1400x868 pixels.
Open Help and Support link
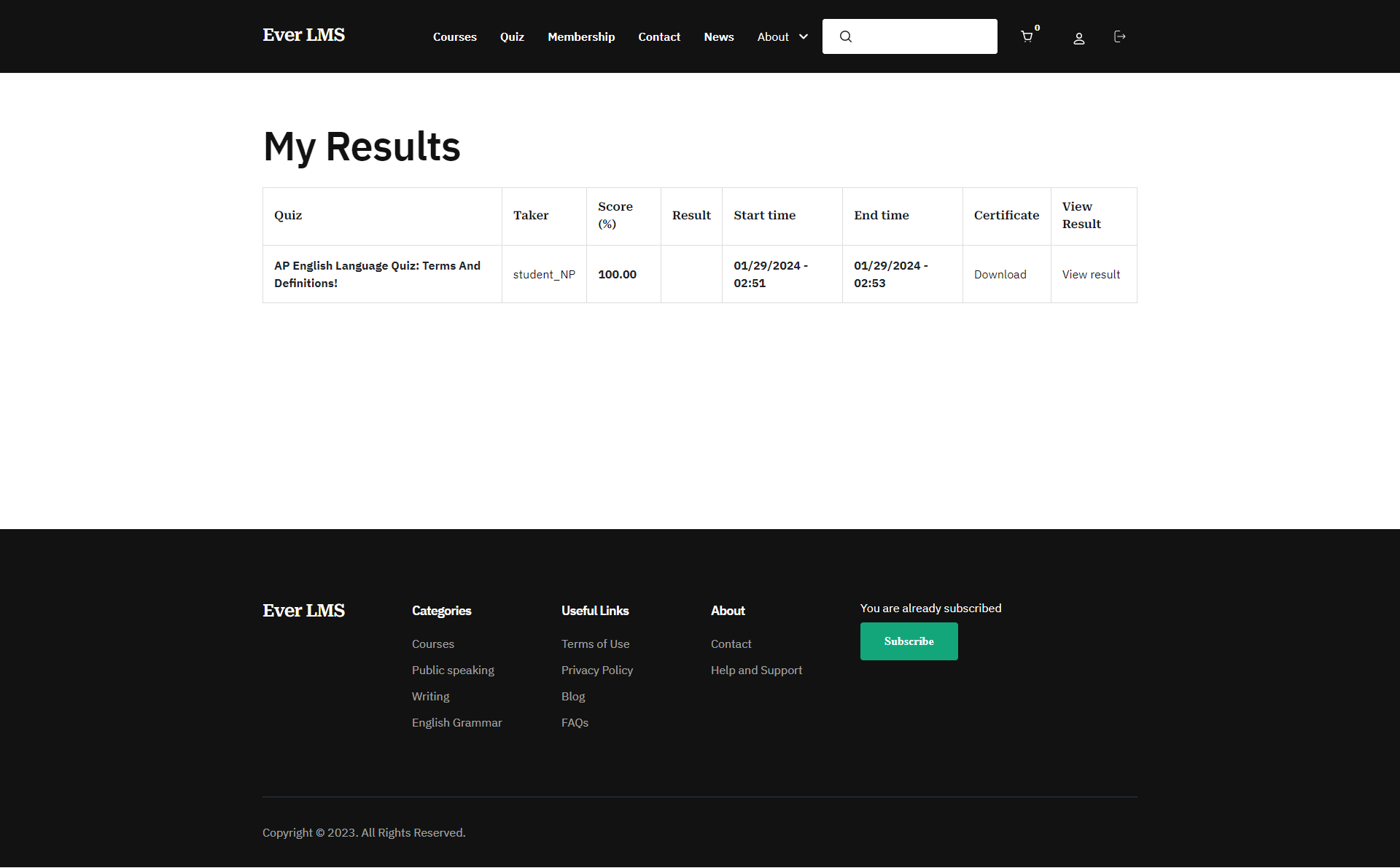pos(756,670)
